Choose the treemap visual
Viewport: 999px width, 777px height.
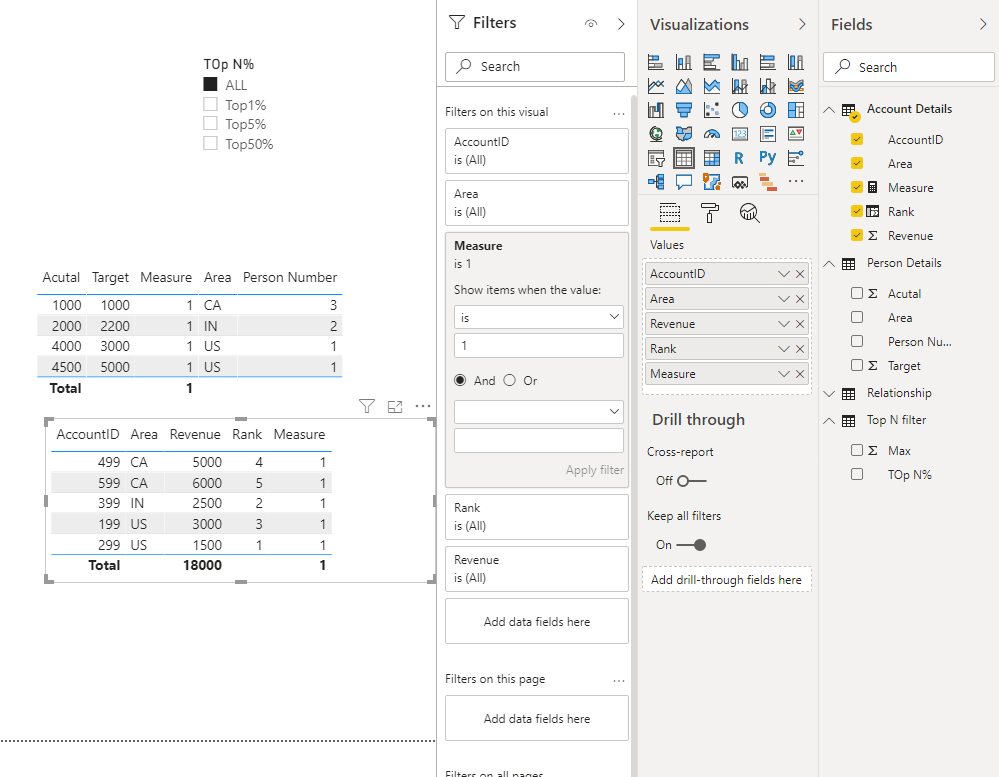(796, 110)
